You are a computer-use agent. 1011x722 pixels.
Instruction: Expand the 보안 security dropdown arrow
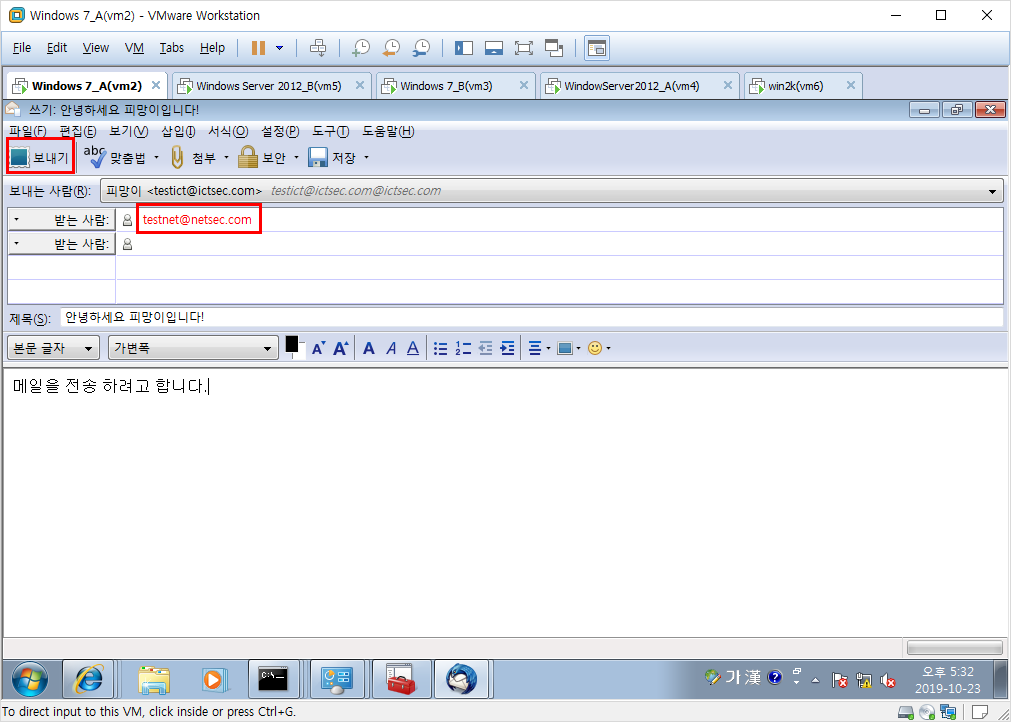point(297,157)
